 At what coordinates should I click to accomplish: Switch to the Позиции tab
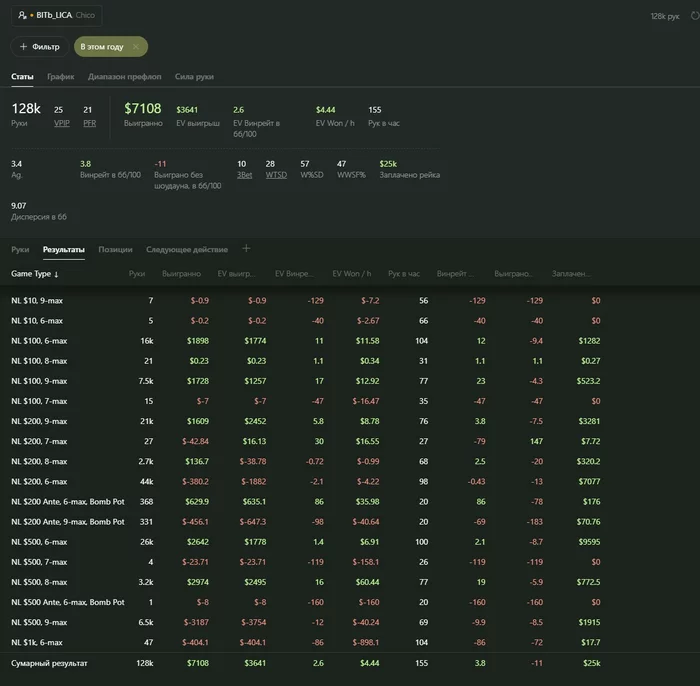click(x=115, y=249)
